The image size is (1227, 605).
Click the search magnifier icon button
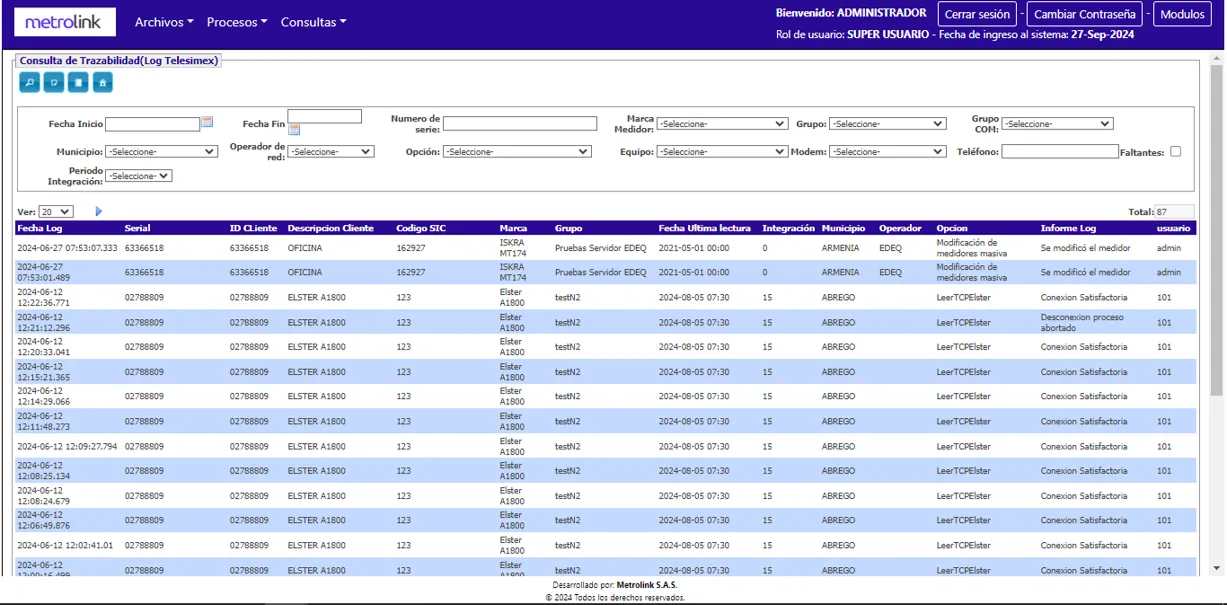click(x=29, y=83)
